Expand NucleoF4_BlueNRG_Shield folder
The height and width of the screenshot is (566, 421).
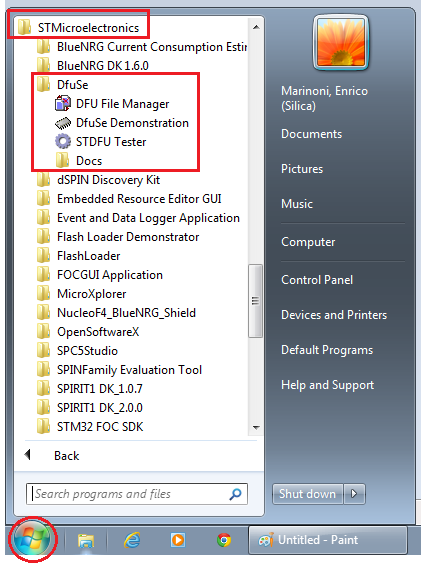tap(116, 313)
